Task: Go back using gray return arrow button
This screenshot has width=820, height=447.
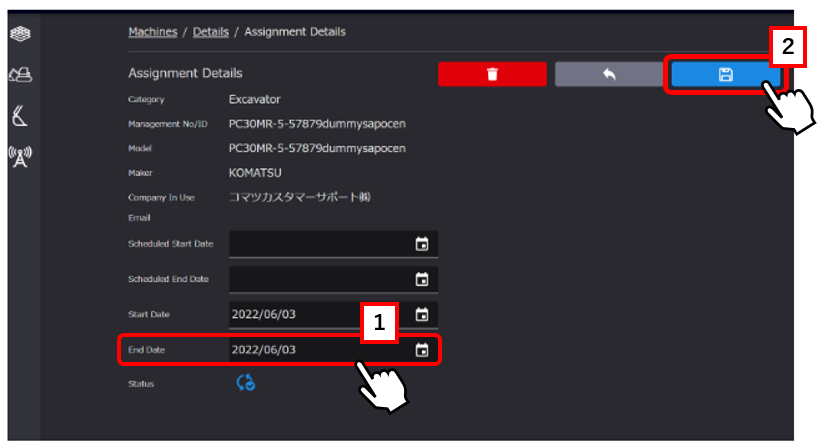Action: pyautogui.click(x=609, y=74)
